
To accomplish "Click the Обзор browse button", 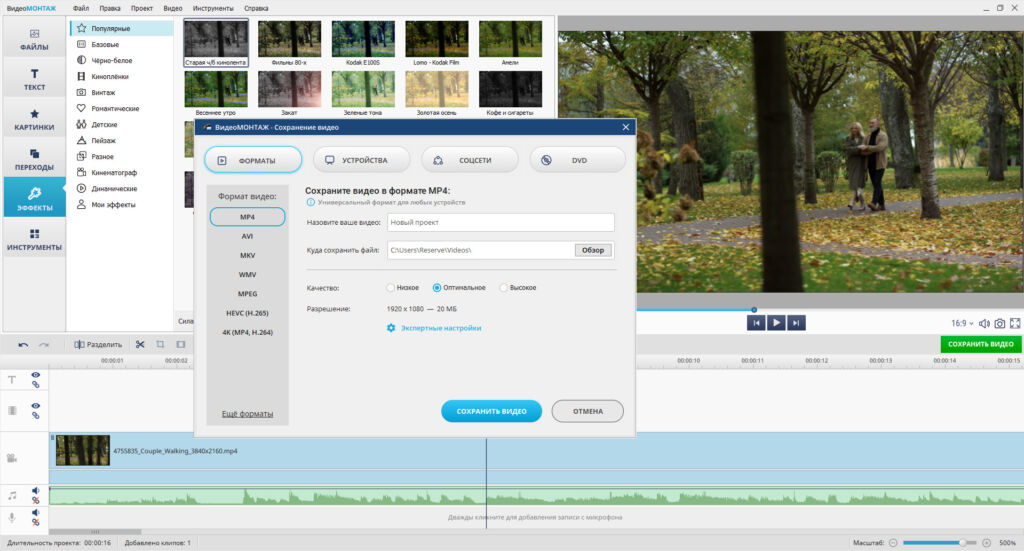I will coord(593,250).
